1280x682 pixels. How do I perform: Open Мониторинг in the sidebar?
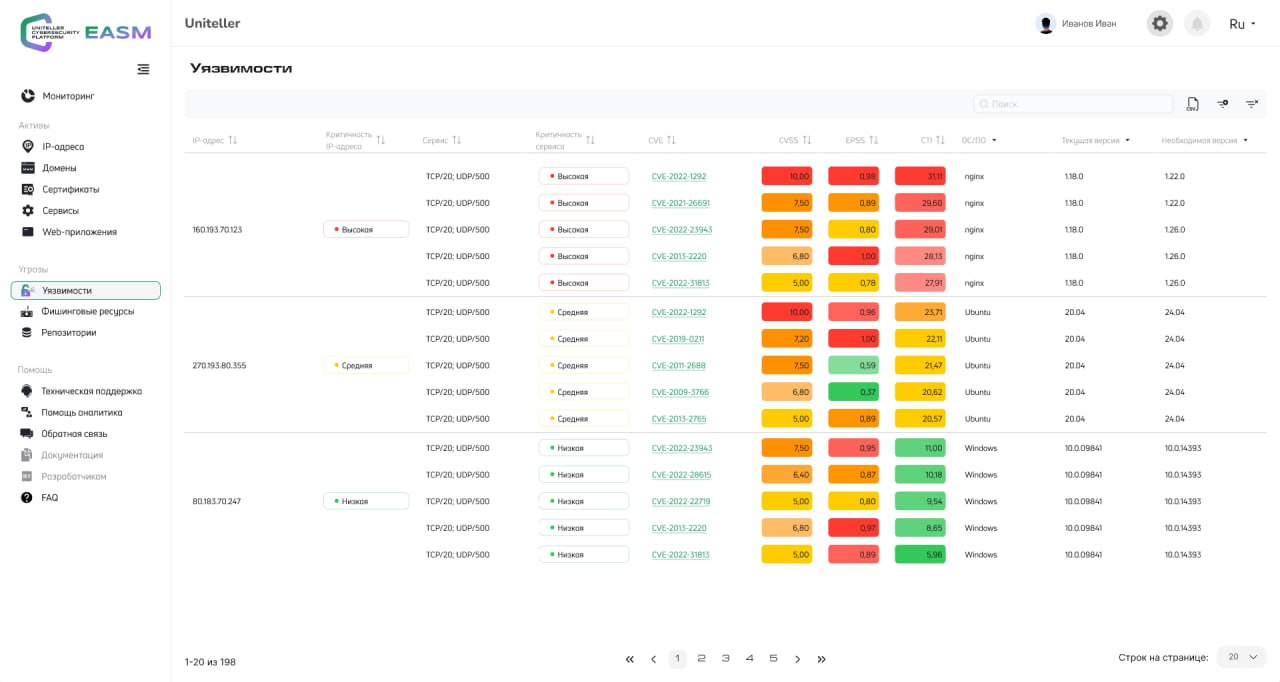coord(68,96)
